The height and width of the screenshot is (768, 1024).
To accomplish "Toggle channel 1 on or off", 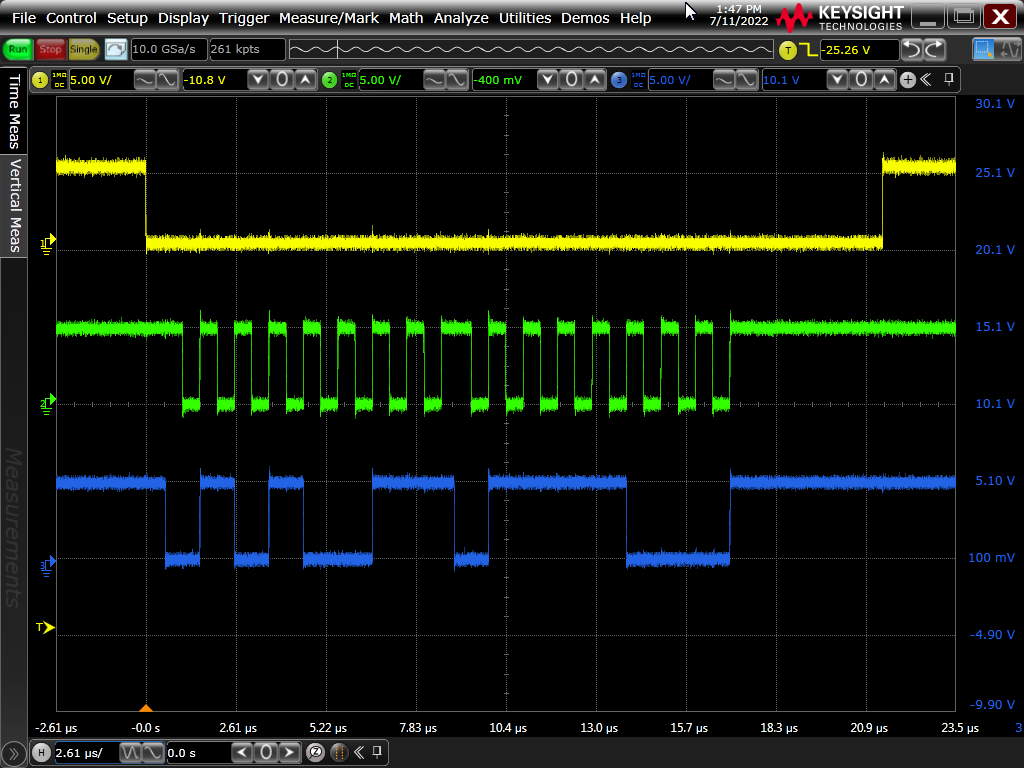I will 40,80.
